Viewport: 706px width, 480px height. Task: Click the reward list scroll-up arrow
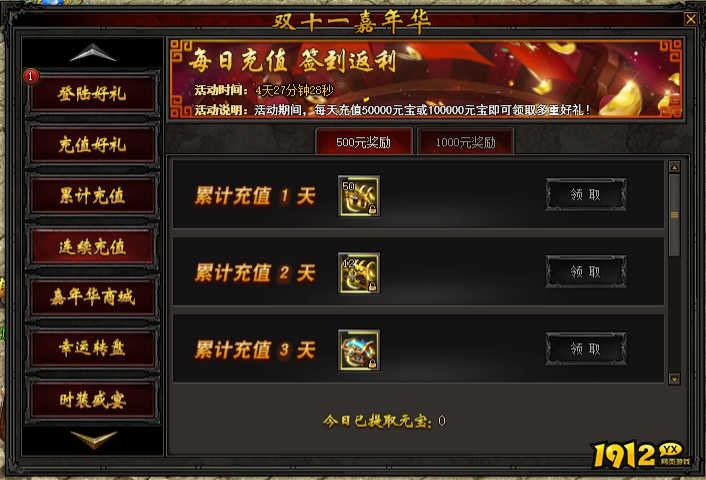[x=674, y=168]
